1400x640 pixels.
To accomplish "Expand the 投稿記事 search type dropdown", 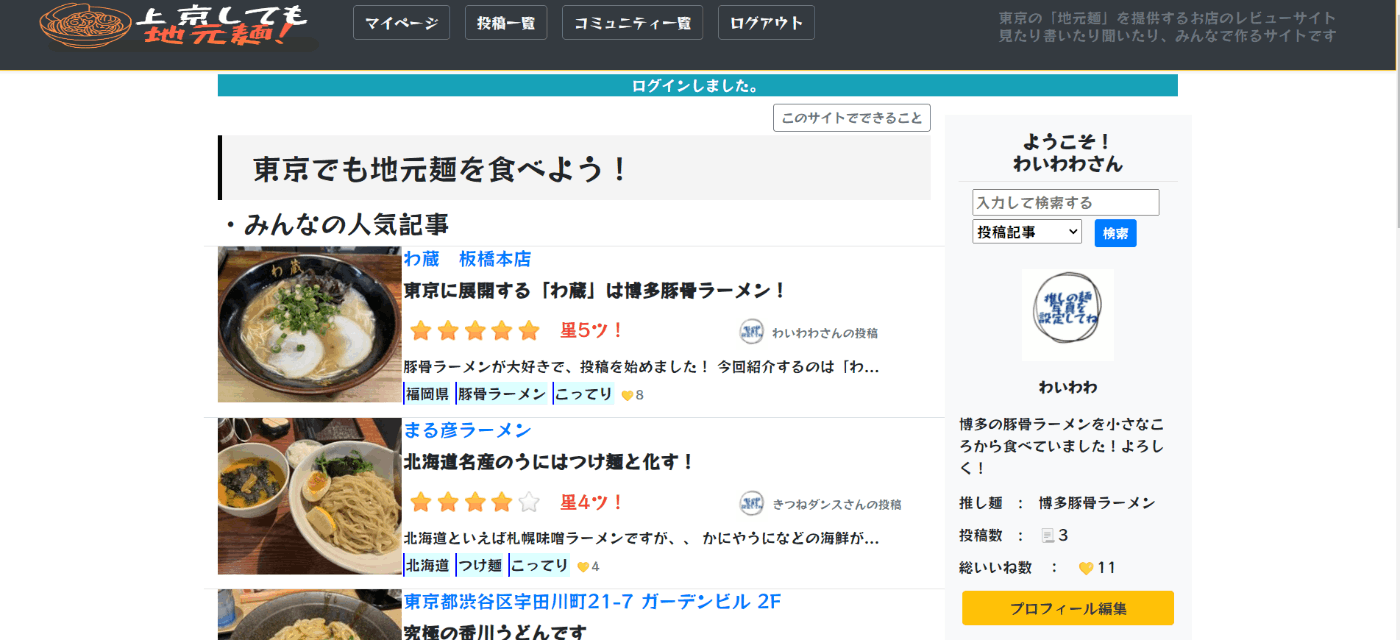I will click(1027, 232).
